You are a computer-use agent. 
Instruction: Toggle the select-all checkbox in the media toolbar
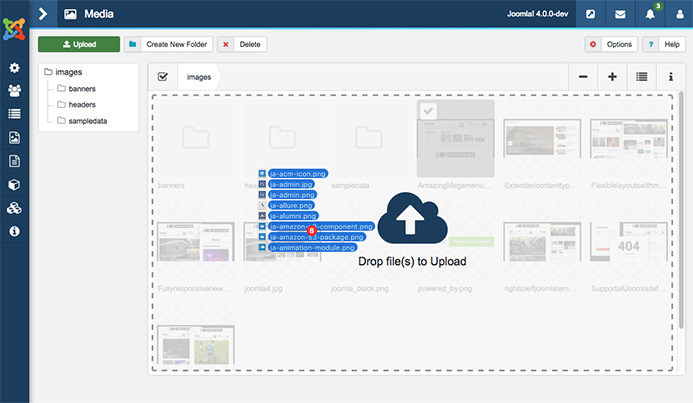tap(163, 77)
